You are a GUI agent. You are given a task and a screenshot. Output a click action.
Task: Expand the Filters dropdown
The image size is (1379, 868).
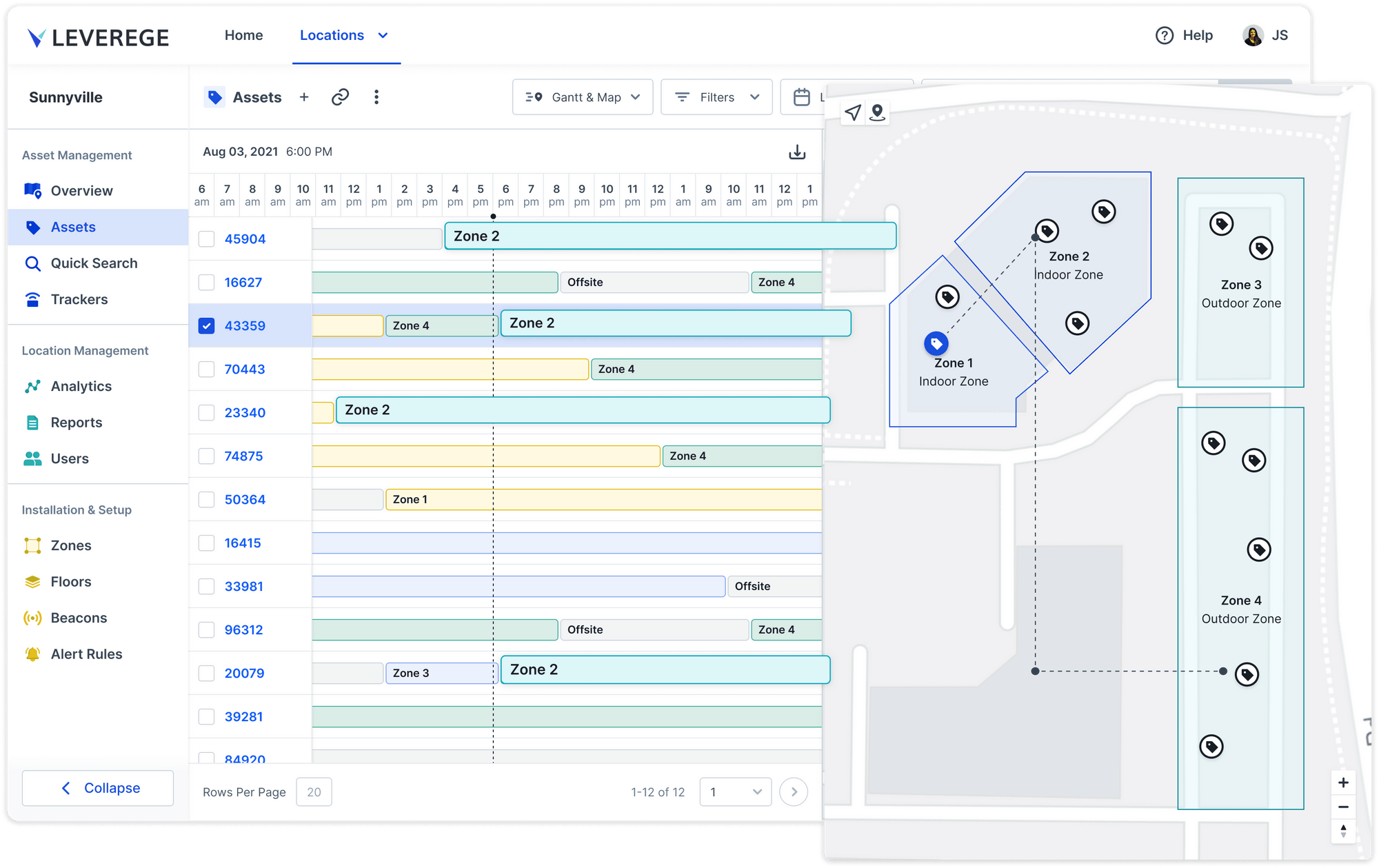coord(716,97)
